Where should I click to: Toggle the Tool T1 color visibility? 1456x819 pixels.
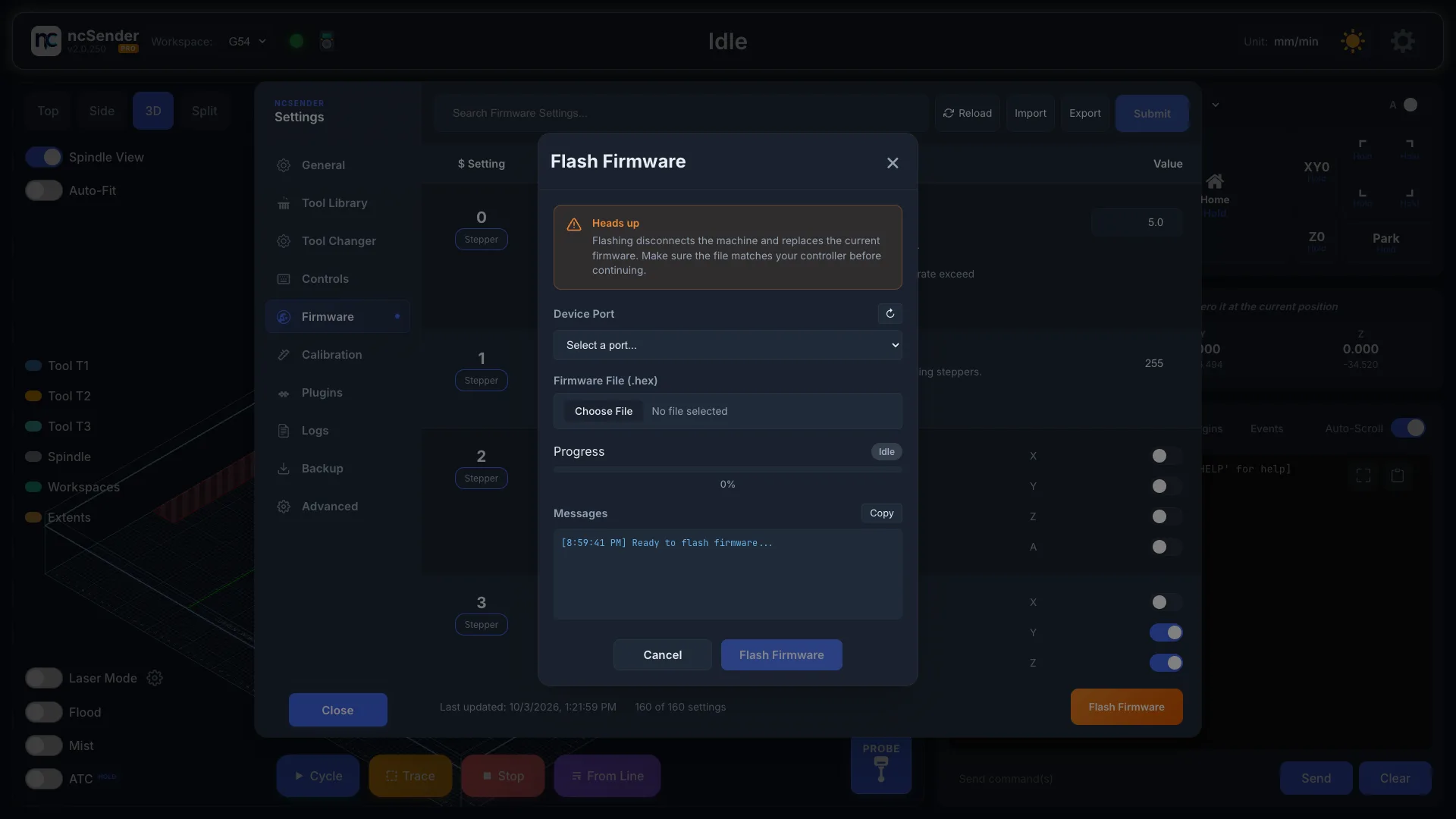tap(33, 366)
